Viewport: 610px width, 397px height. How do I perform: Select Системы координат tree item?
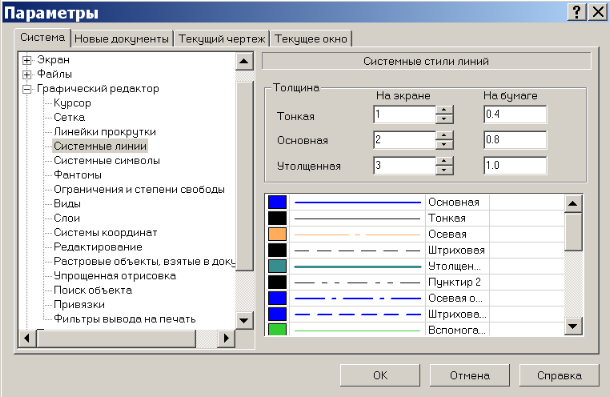[105, 232]
